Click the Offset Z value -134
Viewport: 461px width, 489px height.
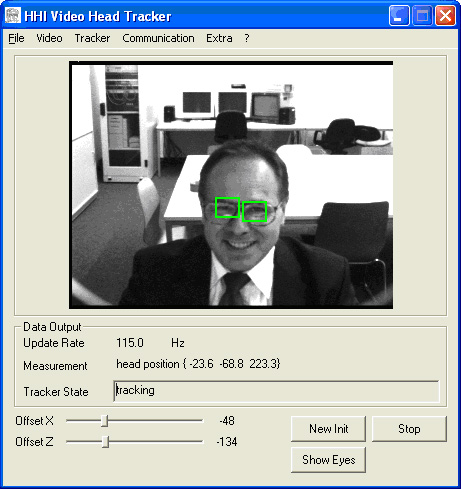[227, 442]
